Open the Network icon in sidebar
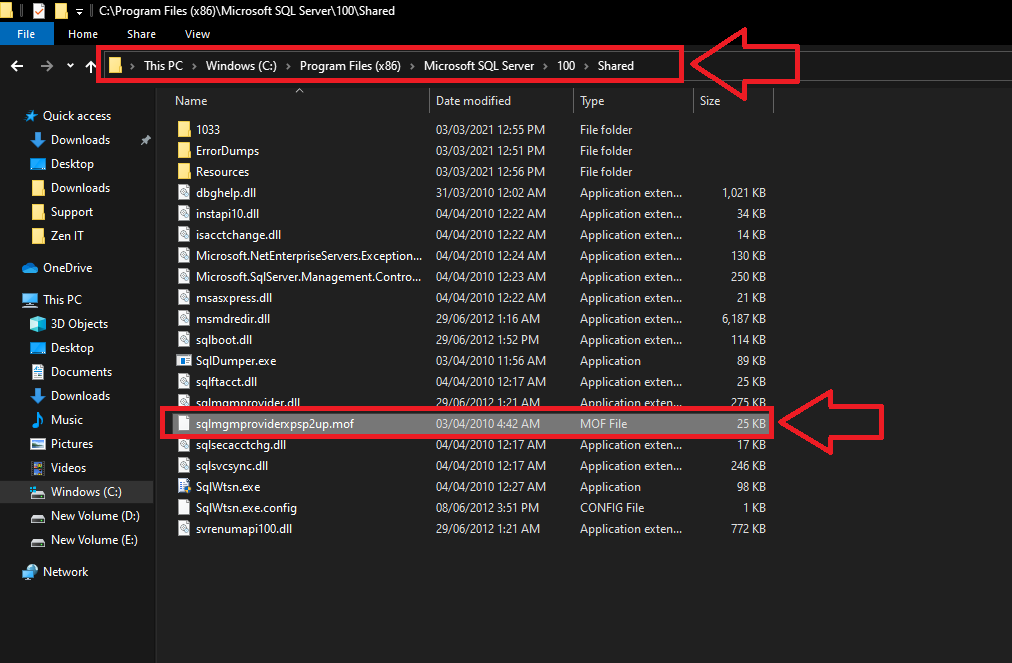The width and height of the screenshot is (1012, 663). coord(30,572)
